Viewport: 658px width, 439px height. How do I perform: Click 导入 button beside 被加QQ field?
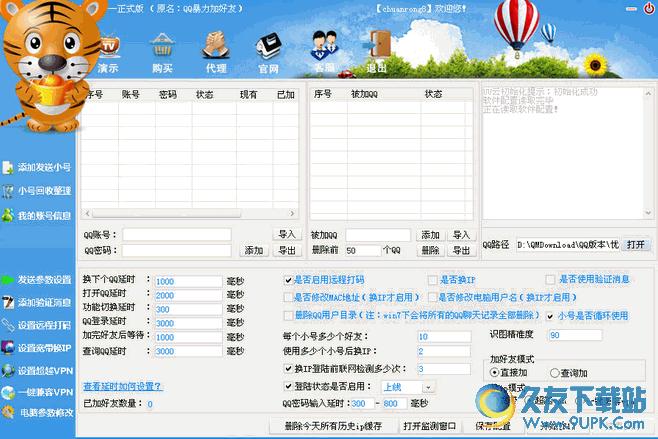(x=461, y=235)
